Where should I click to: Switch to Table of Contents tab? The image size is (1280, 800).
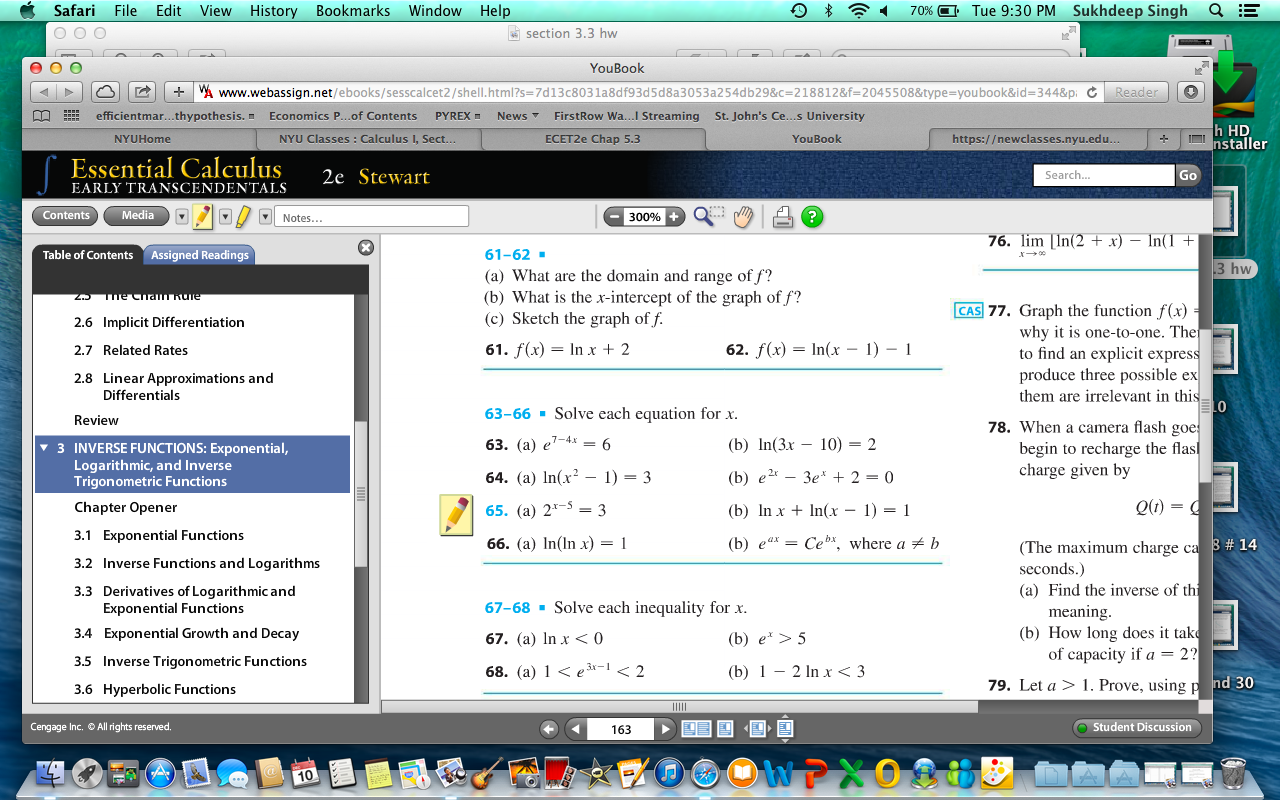(88, 255)
